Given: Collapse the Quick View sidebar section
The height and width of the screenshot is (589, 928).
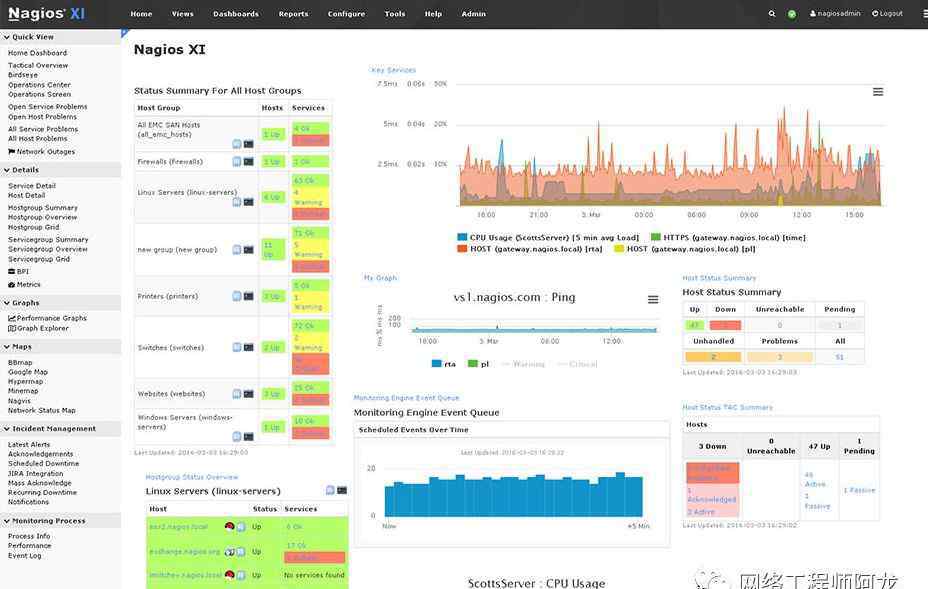Looking at the screenshot, I should [x=60, y=37].
